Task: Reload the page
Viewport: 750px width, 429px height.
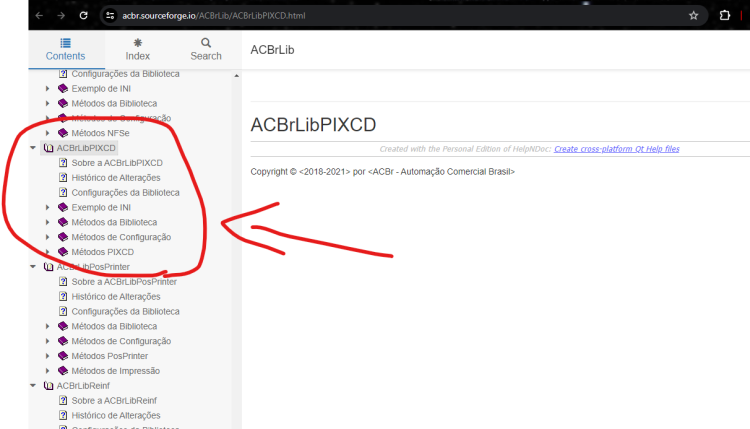Action: tap(84, 16)
